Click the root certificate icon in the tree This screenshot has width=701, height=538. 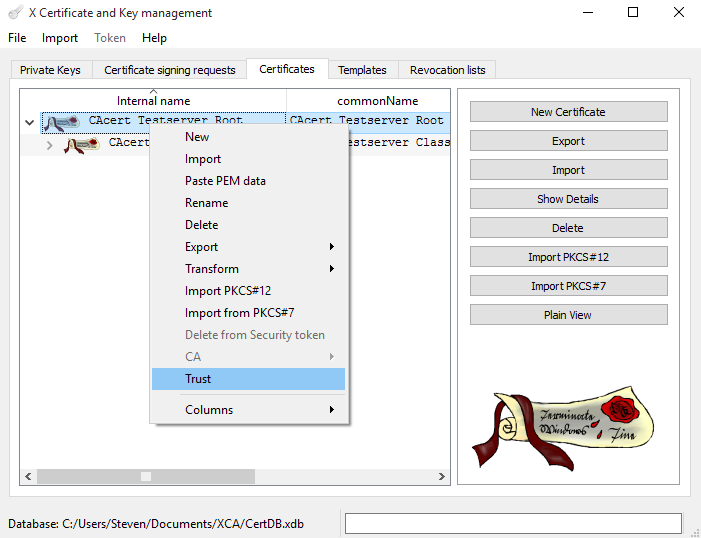tap(62, 122)
